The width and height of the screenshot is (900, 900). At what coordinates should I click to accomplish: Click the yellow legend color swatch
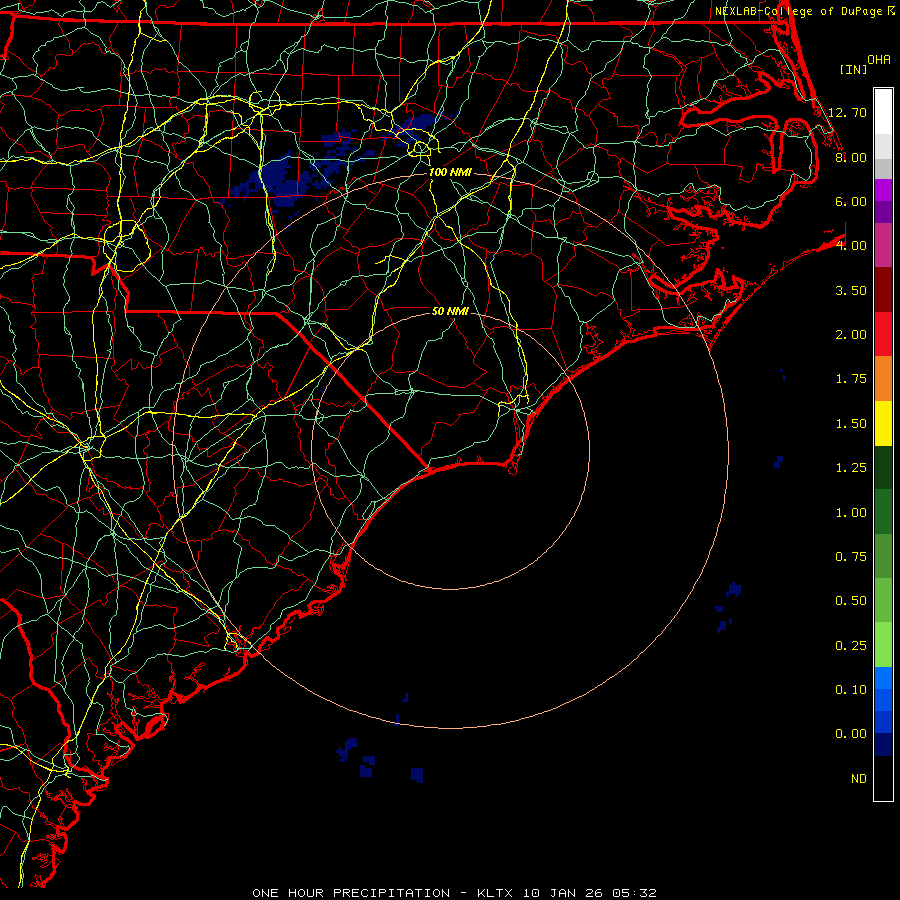coord(883,423)
